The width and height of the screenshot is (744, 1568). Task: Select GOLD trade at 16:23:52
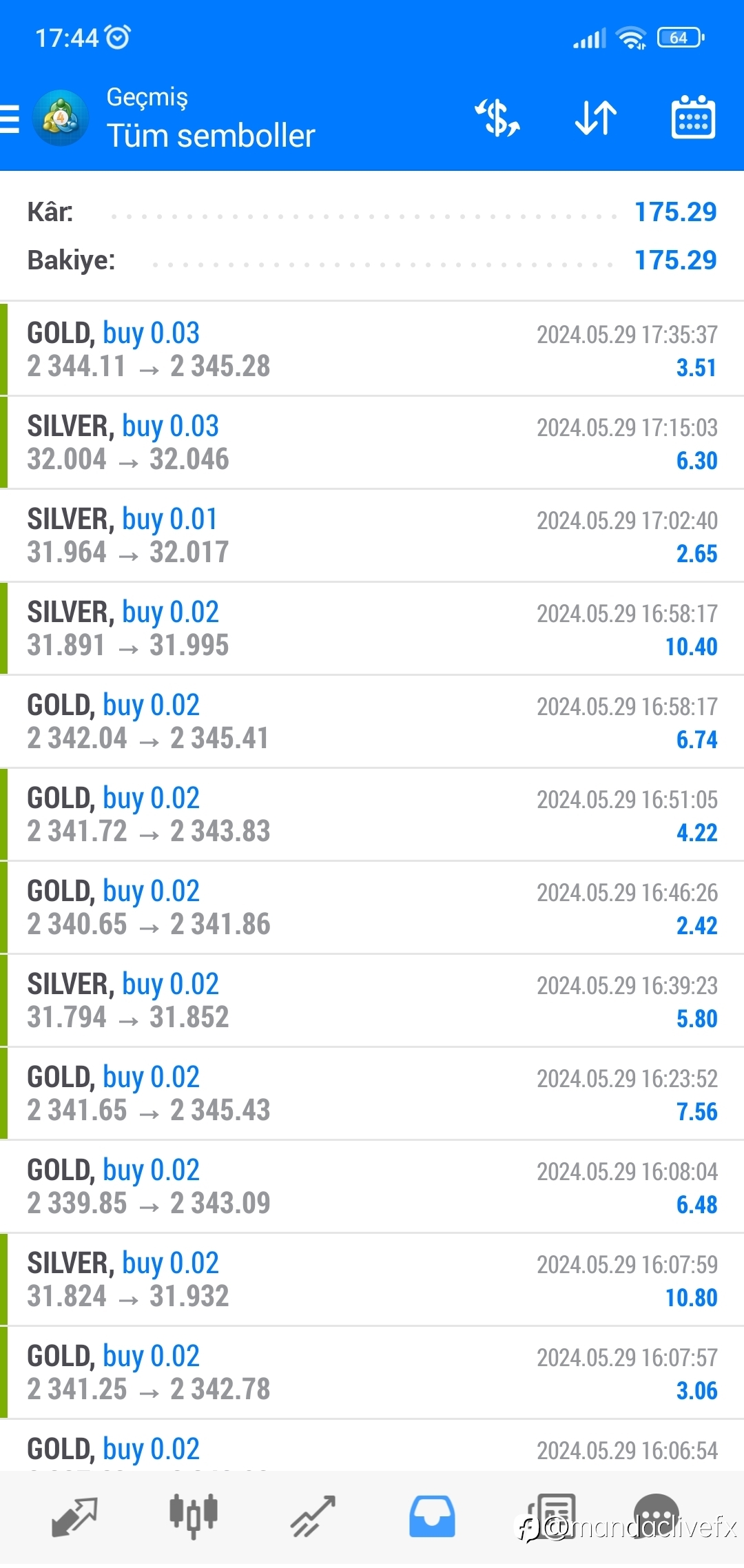click(x=372, y=1094)
